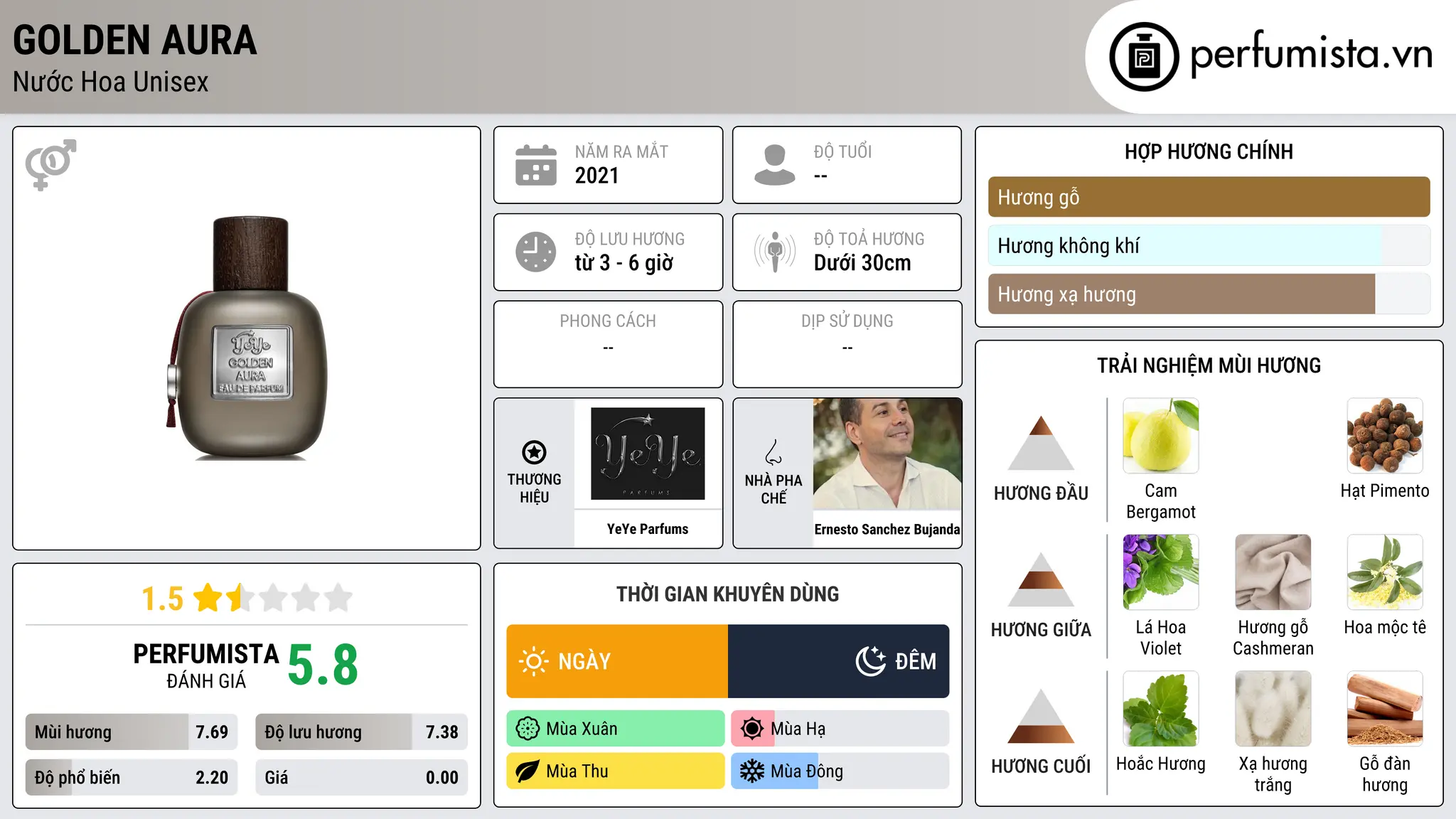Click the sun icon in the Ngày bar
The image size is (1456, 819).
533,661
